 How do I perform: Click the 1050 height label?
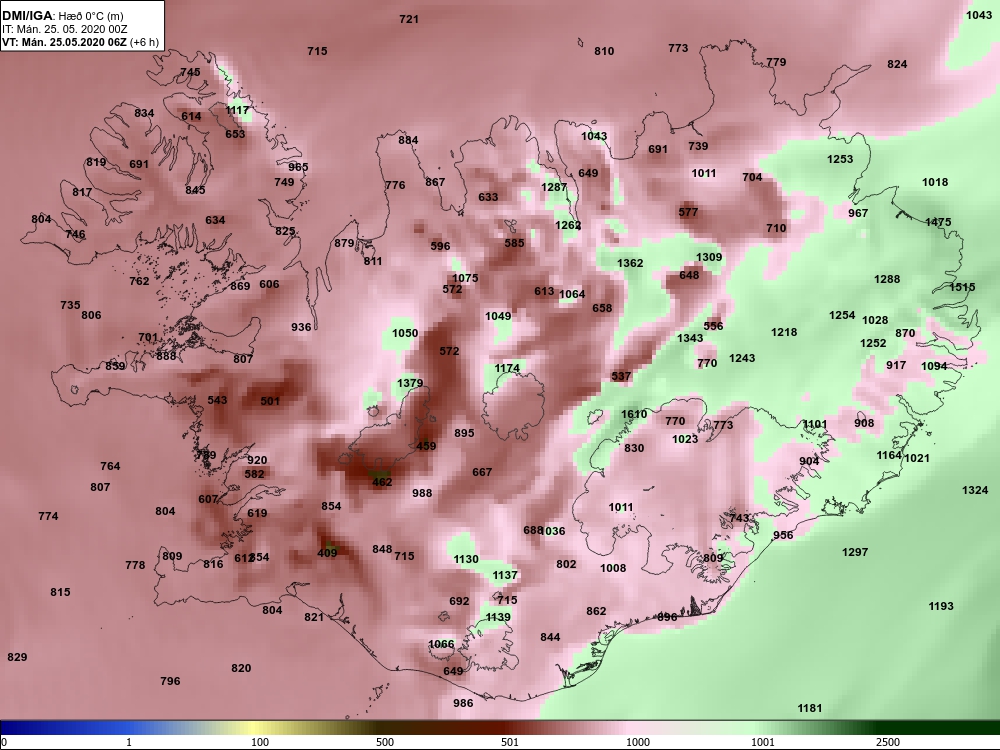tap(405, 333)
